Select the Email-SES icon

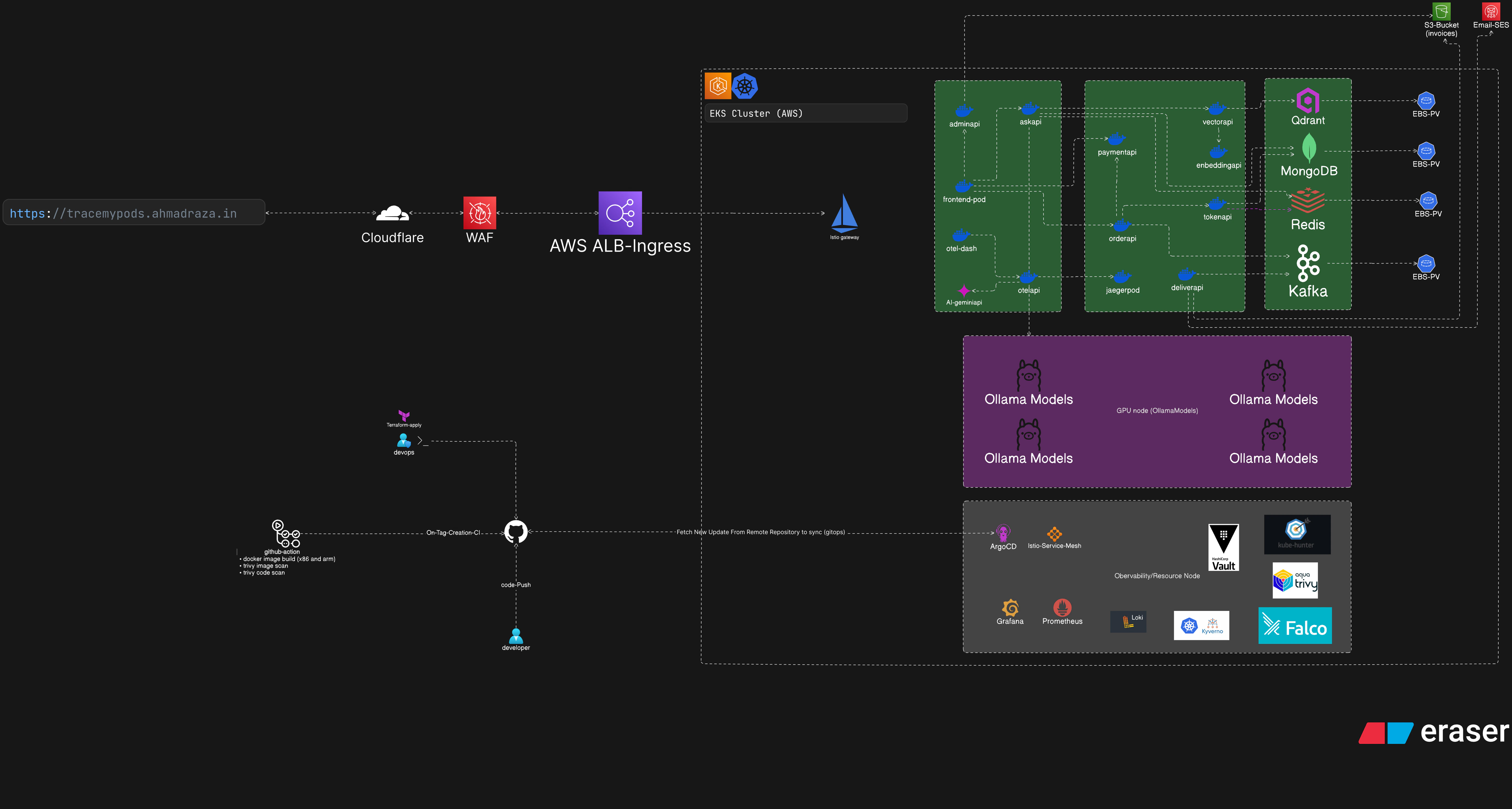tap(1491, 12)
